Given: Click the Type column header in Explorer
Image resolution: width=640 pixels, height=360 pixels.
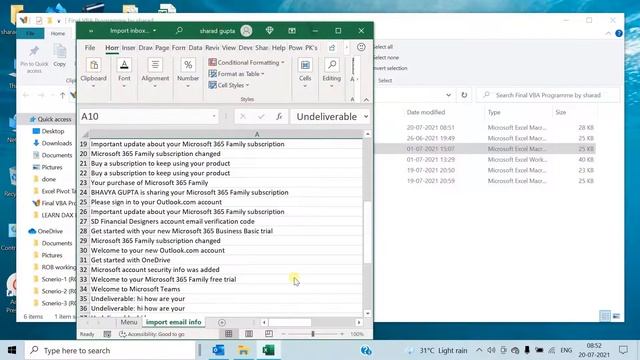Looking at the screenshot, I should [494, 112].
